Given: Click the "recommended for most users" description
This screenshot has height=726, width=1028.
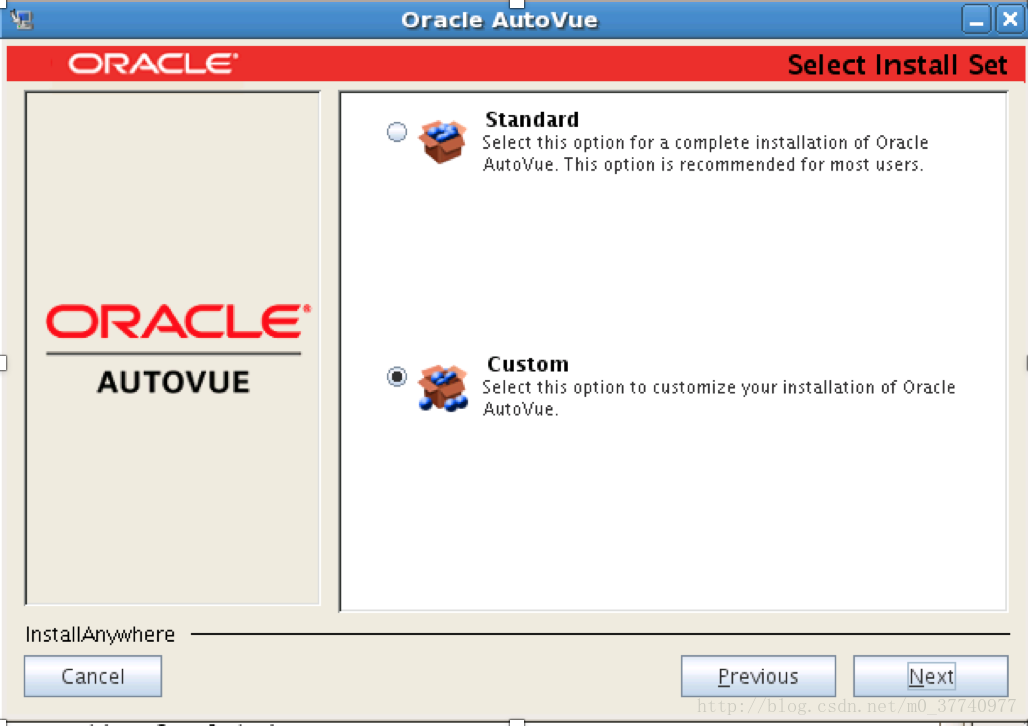Looking at the screenshot, I should pos(703,153).
